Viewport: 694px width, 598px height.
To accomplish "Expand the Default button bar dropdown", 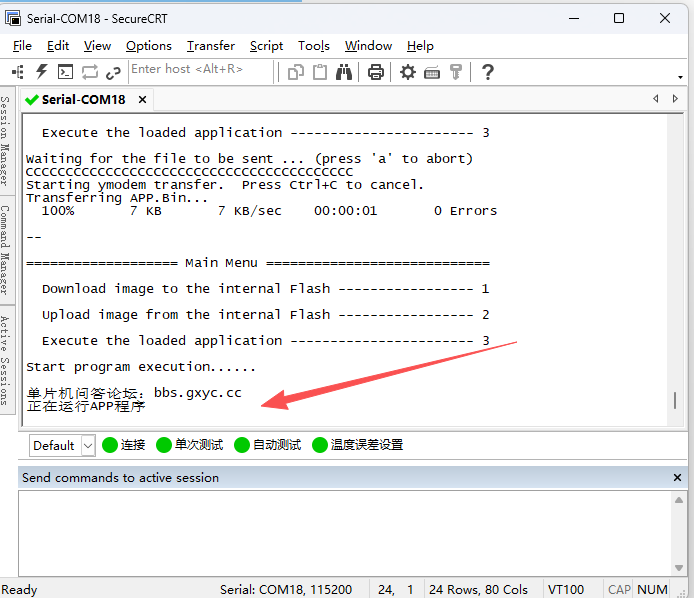I will pos(88,445).
